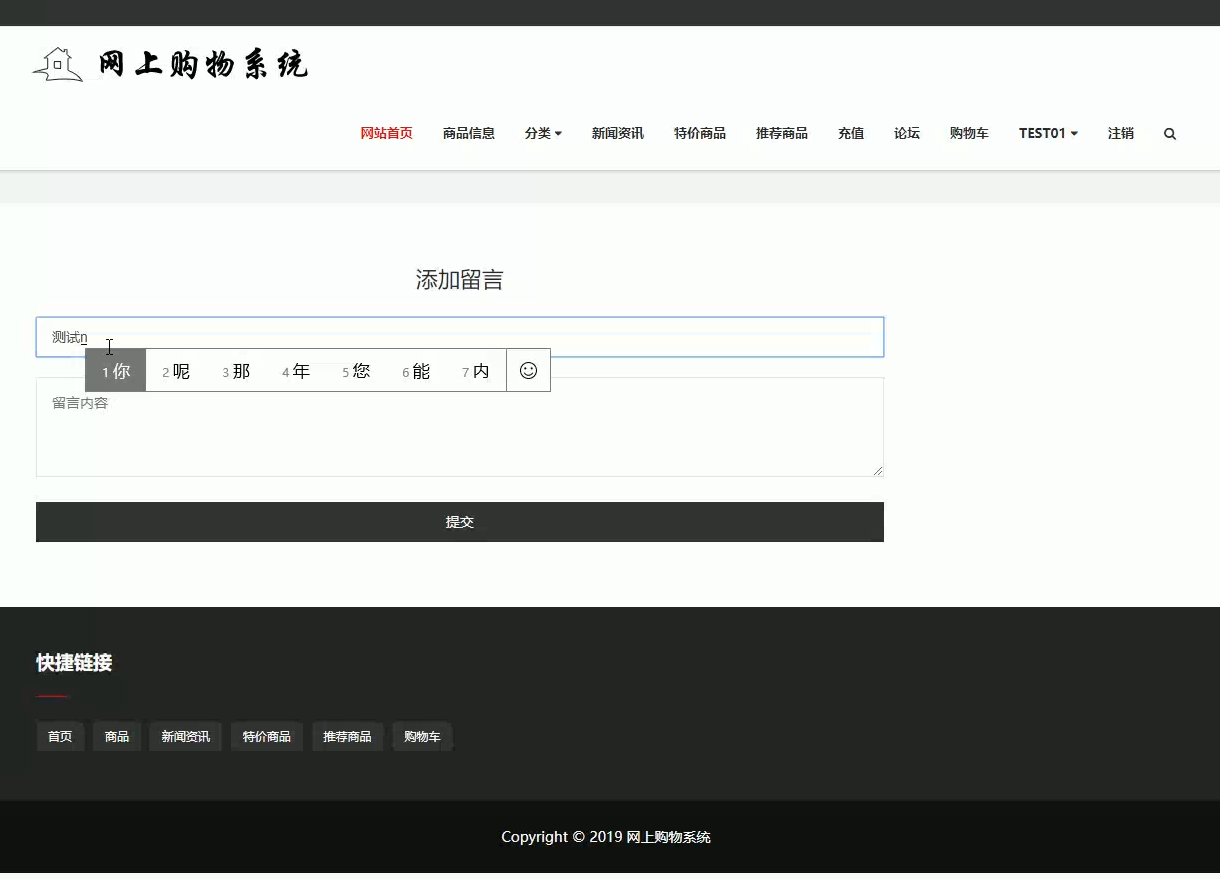Select 网站首页 in the navigation bar
This screenshot has width=1220, height=880.
pyautogui.click(x=386, y=133)
